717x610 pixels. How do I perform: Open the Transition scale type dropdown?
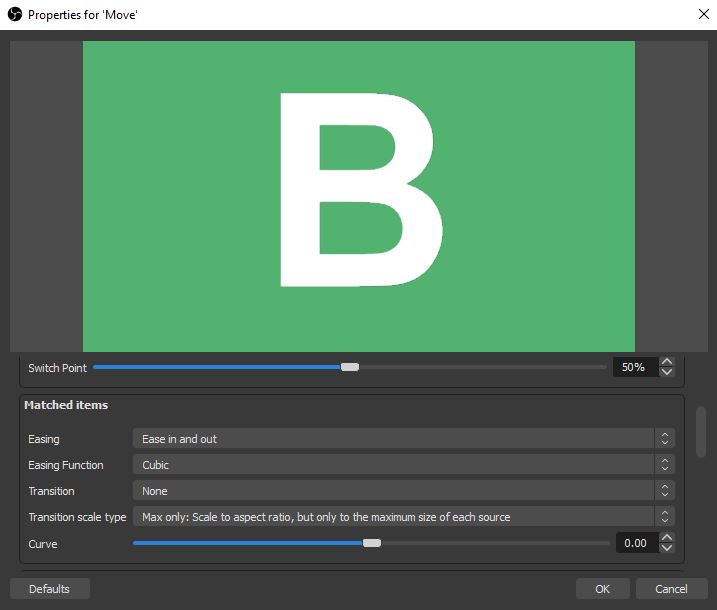pos(403,517)
